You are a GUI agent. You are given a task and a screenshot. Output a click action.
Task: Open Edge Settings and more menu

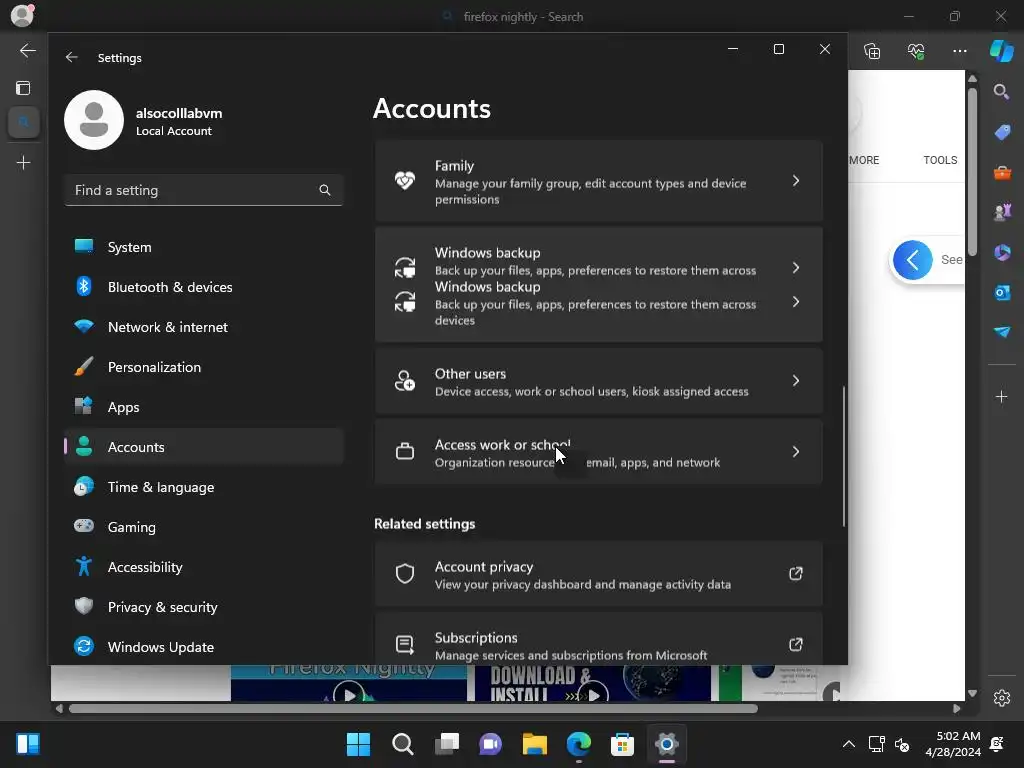pos(959,51)
